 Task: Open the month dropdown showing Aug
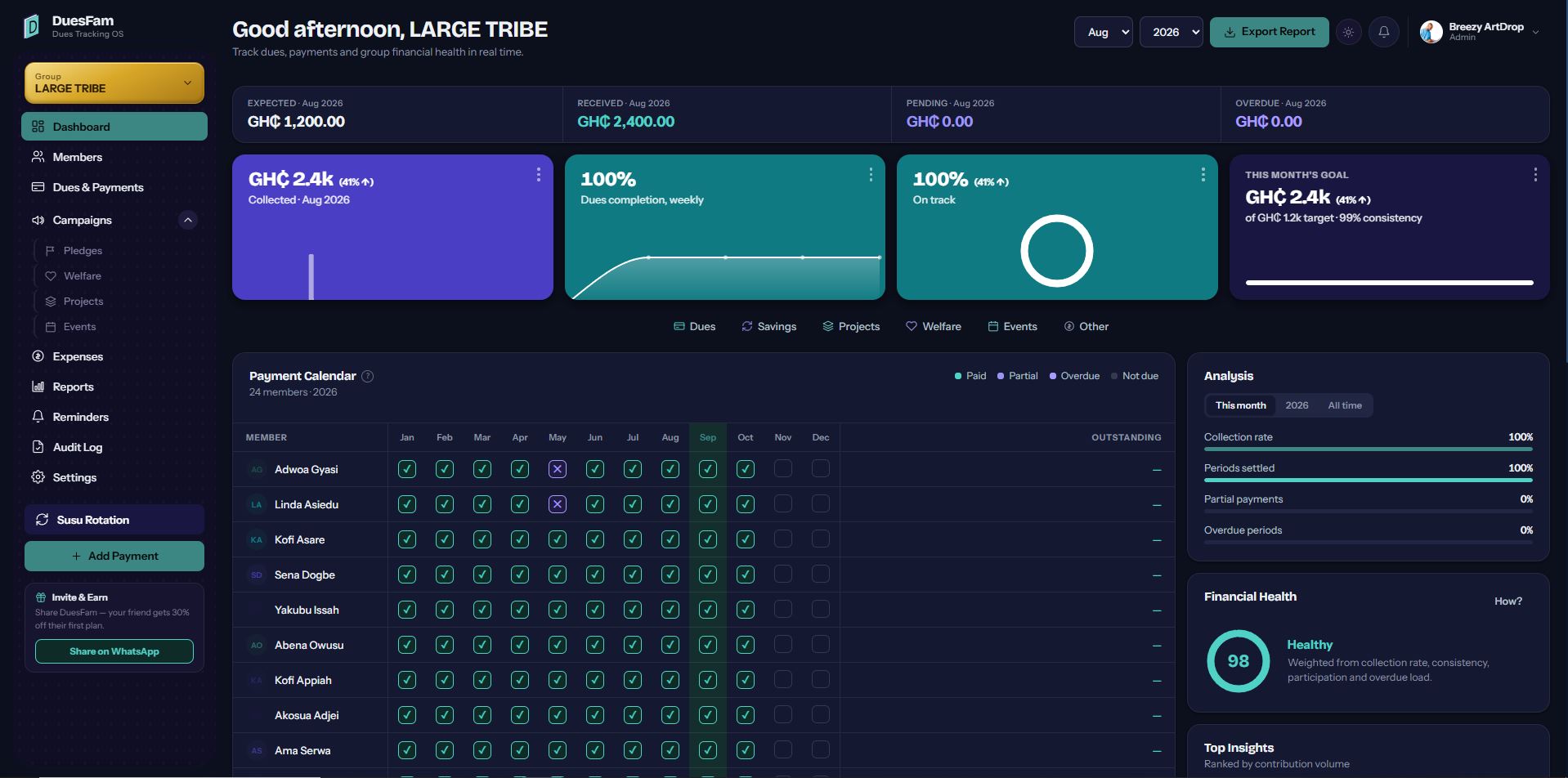1104,32
